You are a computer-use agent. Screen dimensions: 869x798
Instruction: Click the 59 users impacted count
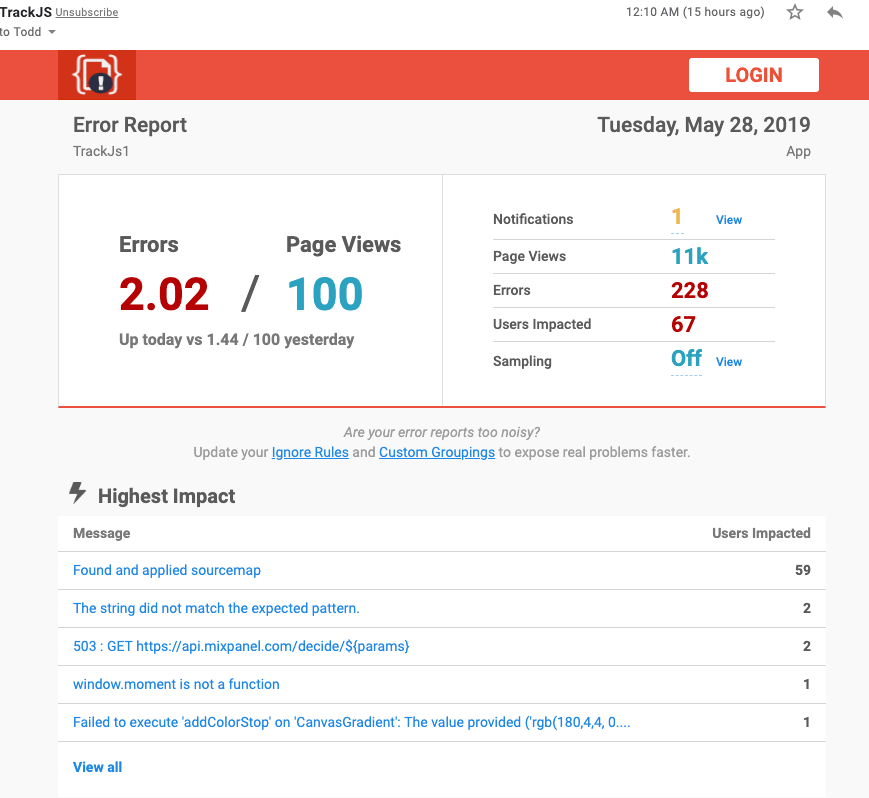(x=802, y=570)
